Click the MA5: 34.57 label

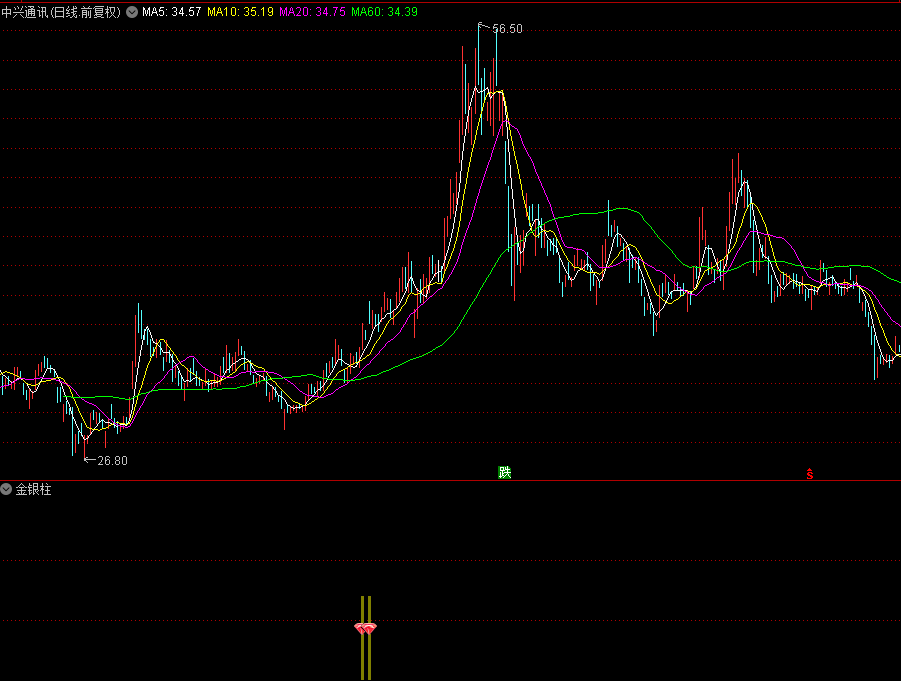coord(172,12)
